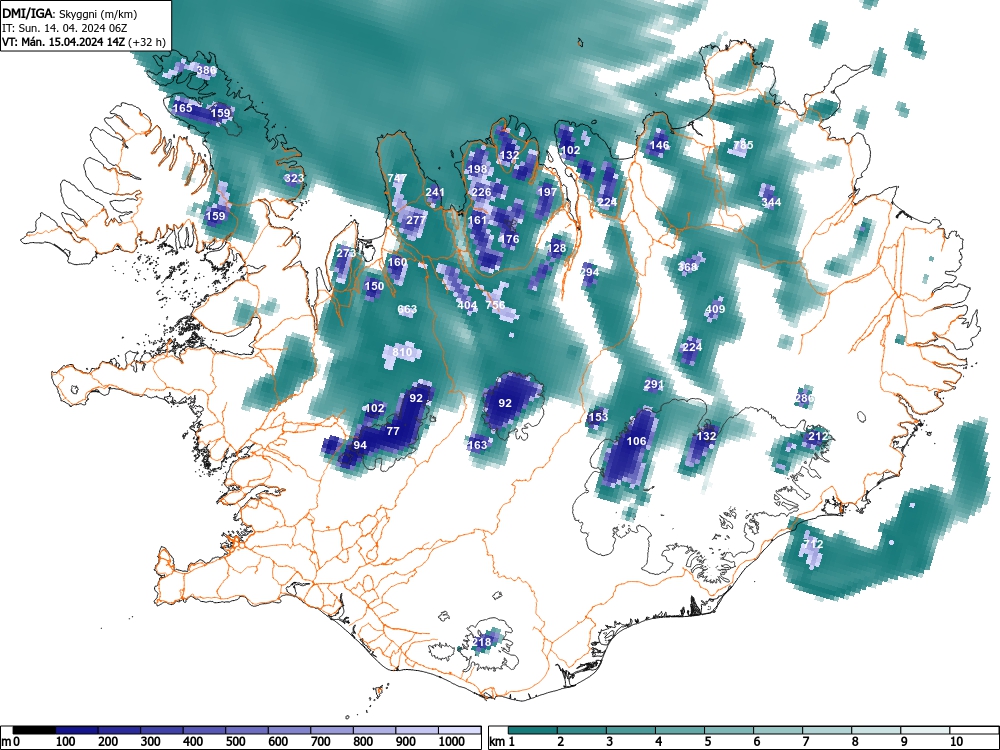Click the 368 visibility label
The height and width of the screenshot is (750, 1000).
(x=688, y=267)
